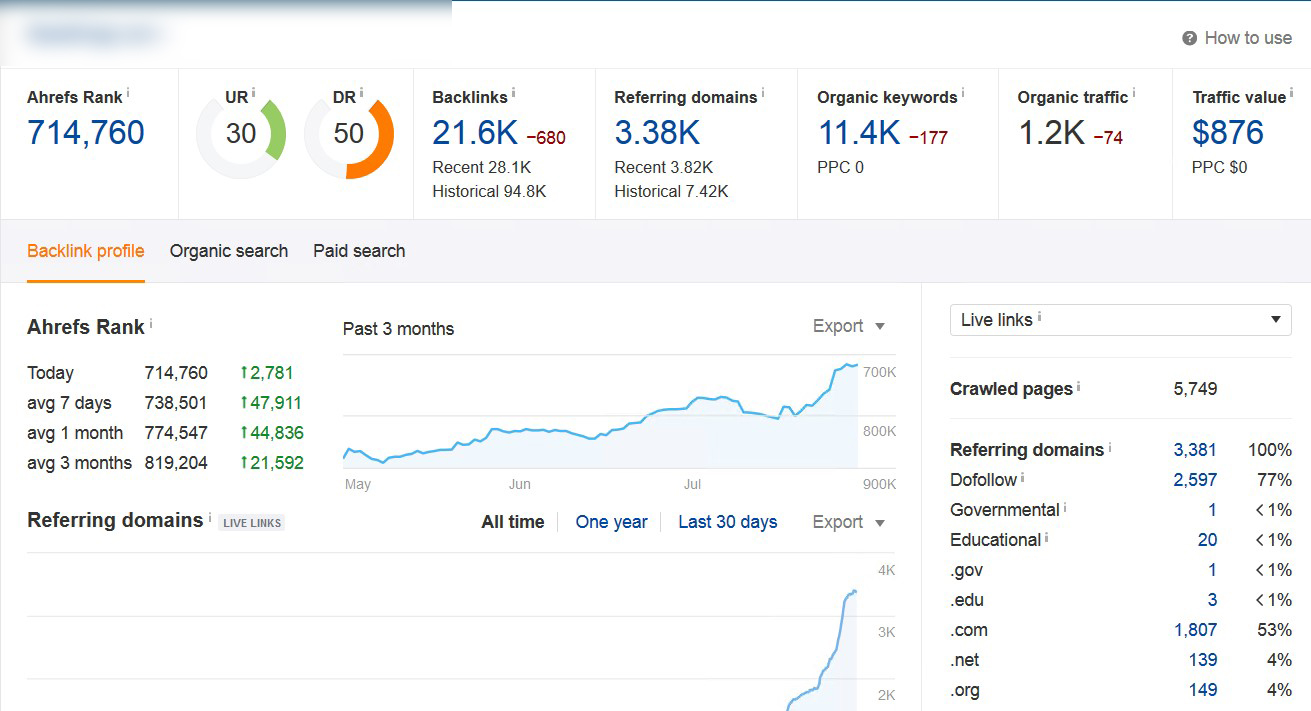Click How to use link
Viewport: 1311px width, 711px height.
click(x=1248, y=38)
